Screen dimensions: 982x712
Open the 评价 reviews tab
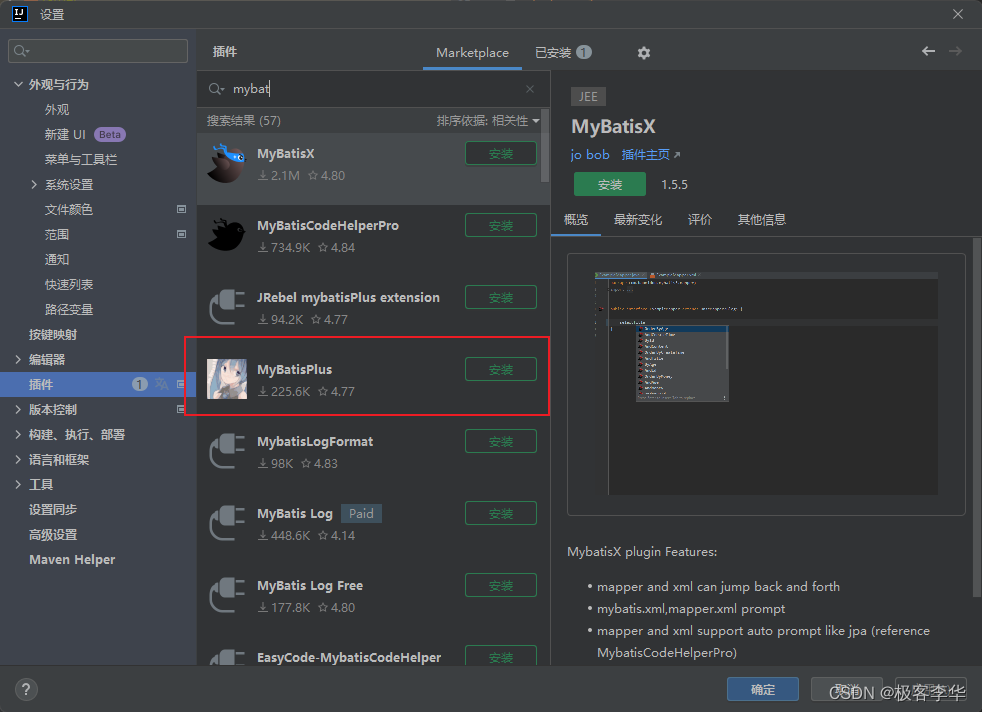(x=700, y=220)
